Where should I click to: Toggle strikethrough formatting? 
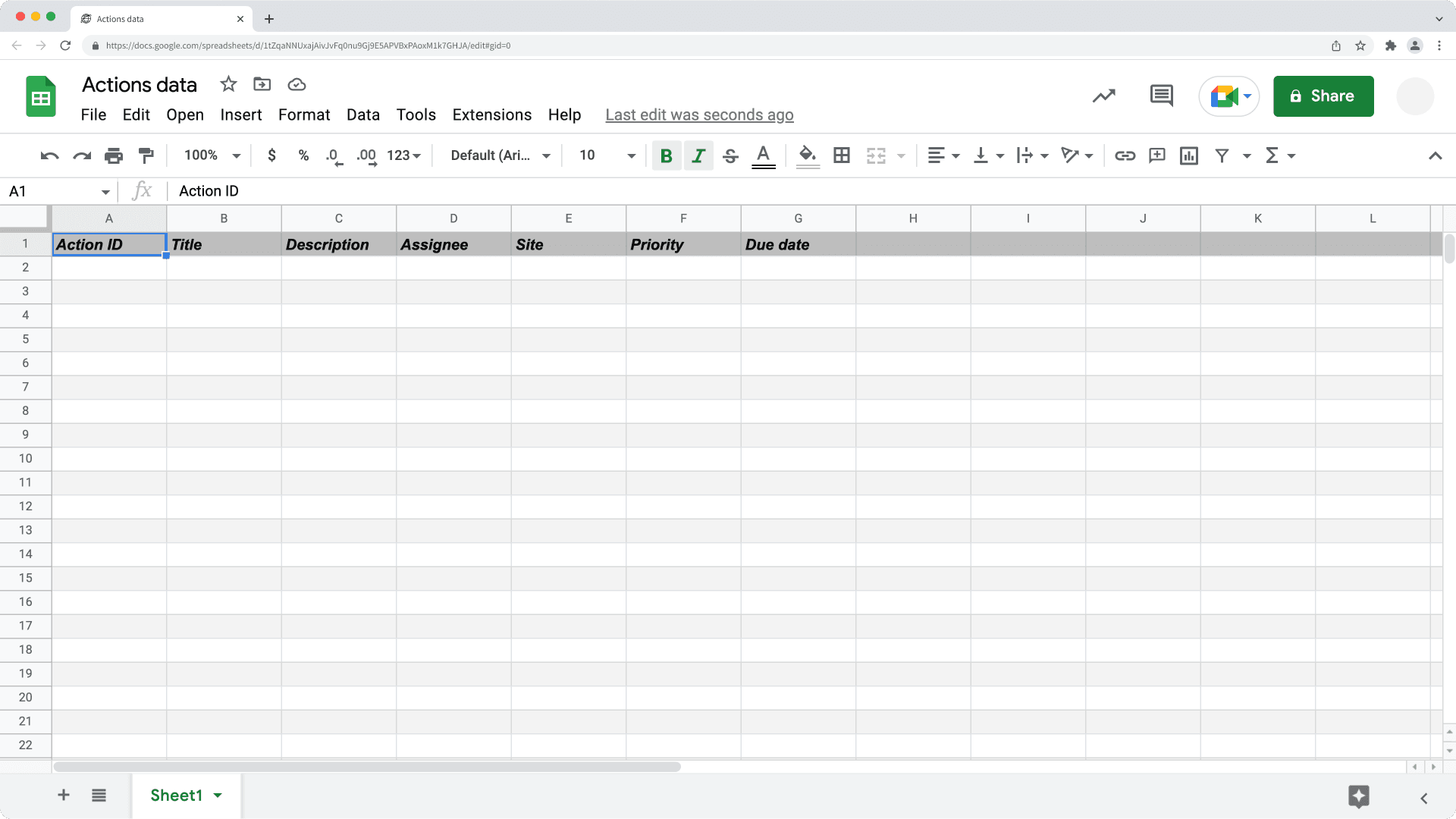click(730, 155)
